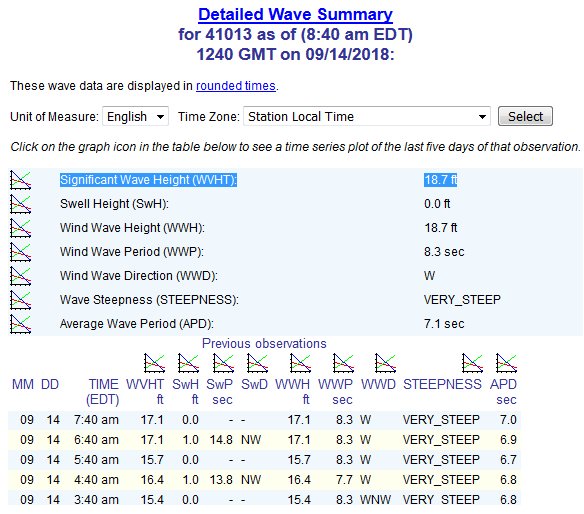Image resolution: width=584 pixels, height=514 pixels.
Task: Open the Wind Wave Height (WWH) graph icon
Action: 20,228
